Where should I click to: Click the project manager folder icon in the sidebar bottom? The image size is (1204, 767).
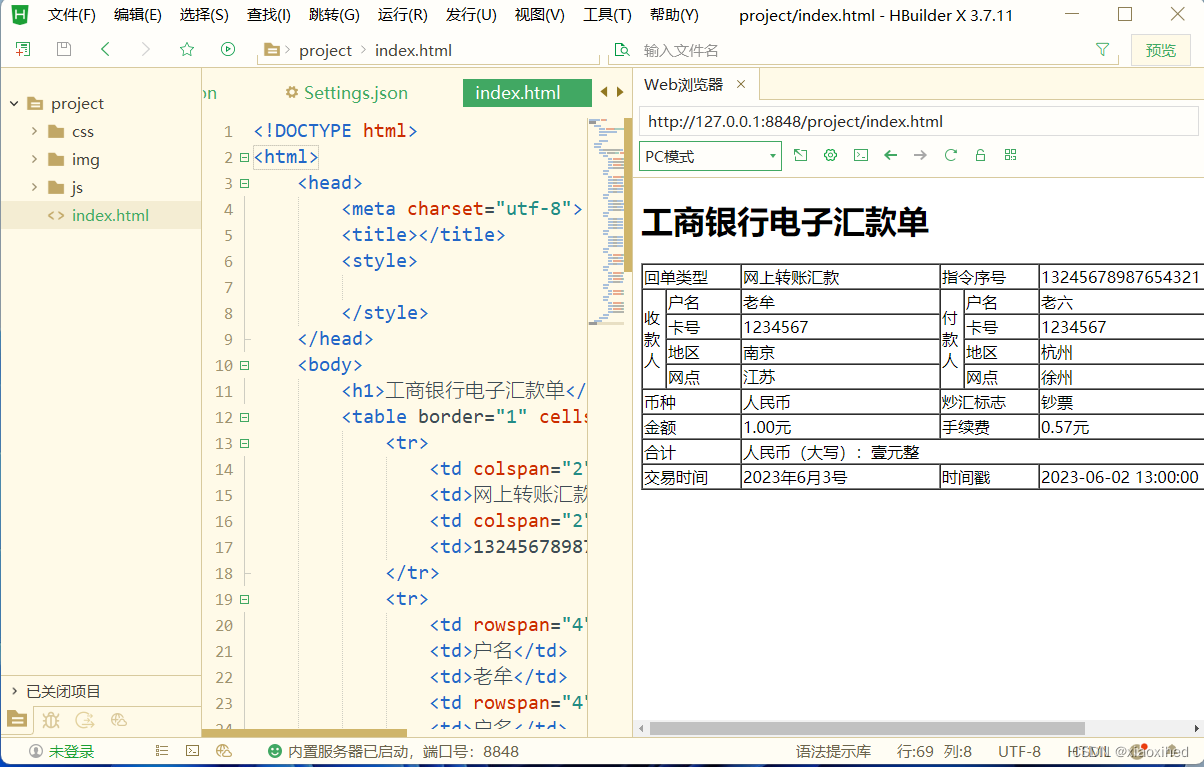tap(18, 719)
